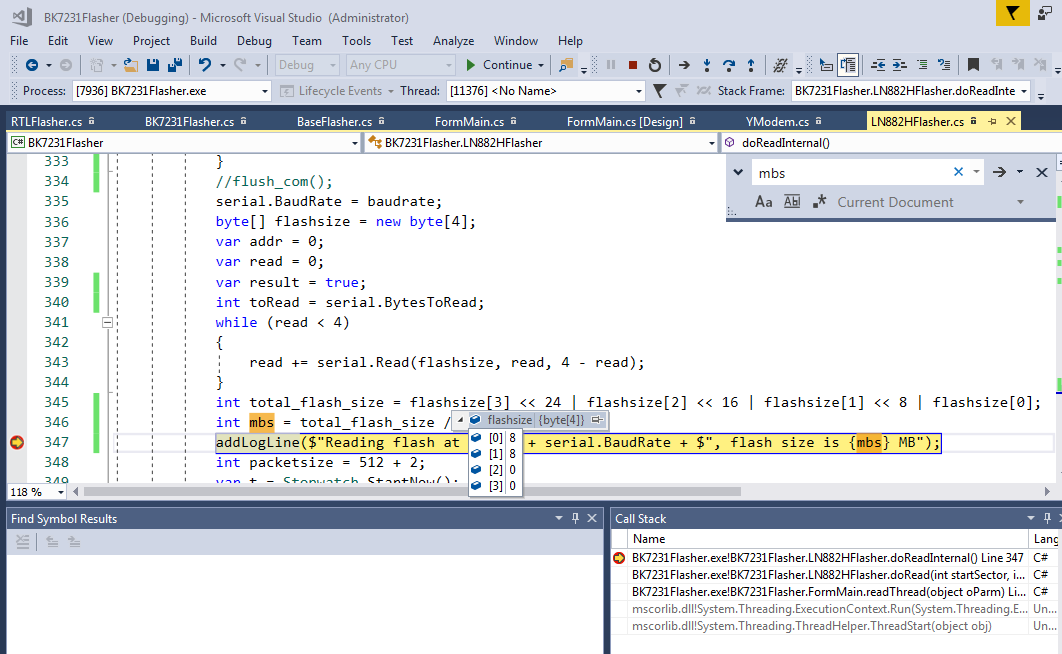Image resolution: width=1062 pixels, height=654 pixels.
Task: Select the [0] element in flashsize DataTip
Action: [495, 438]
